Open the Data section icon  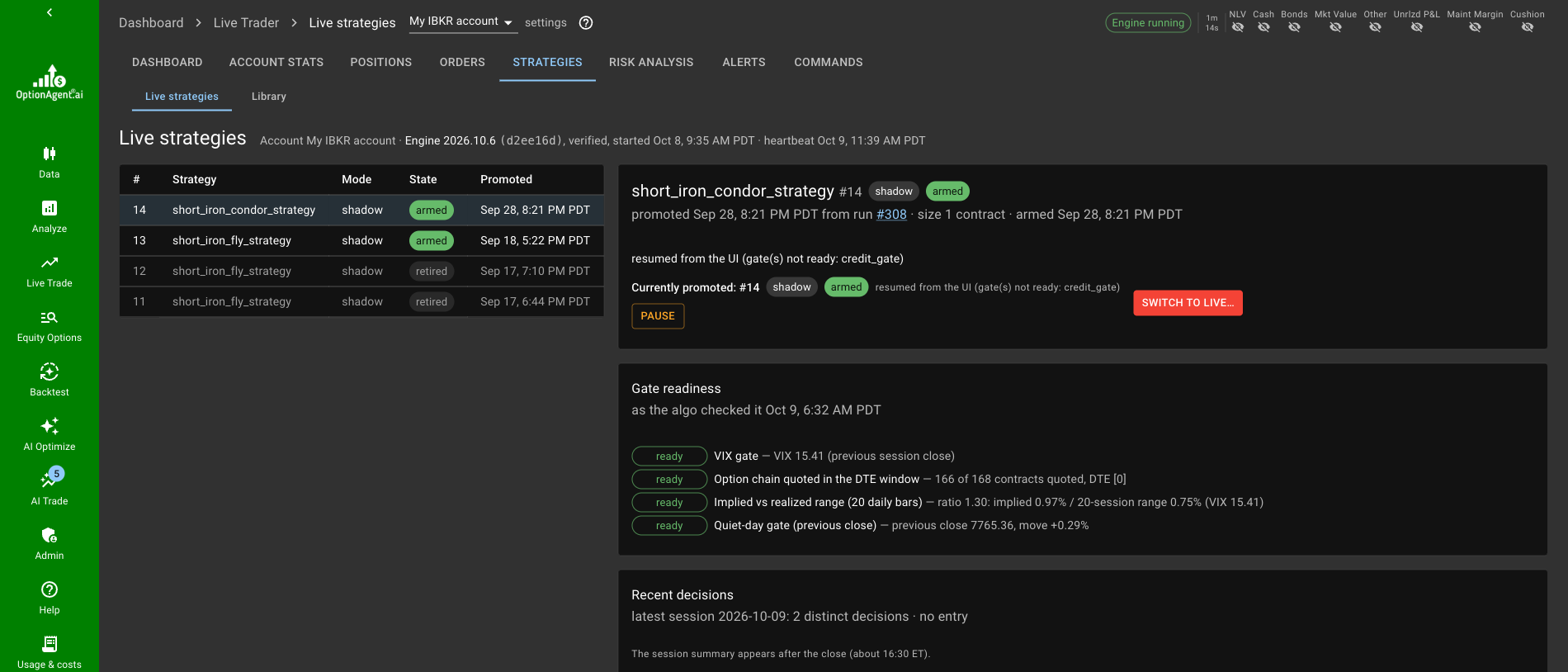50,154
